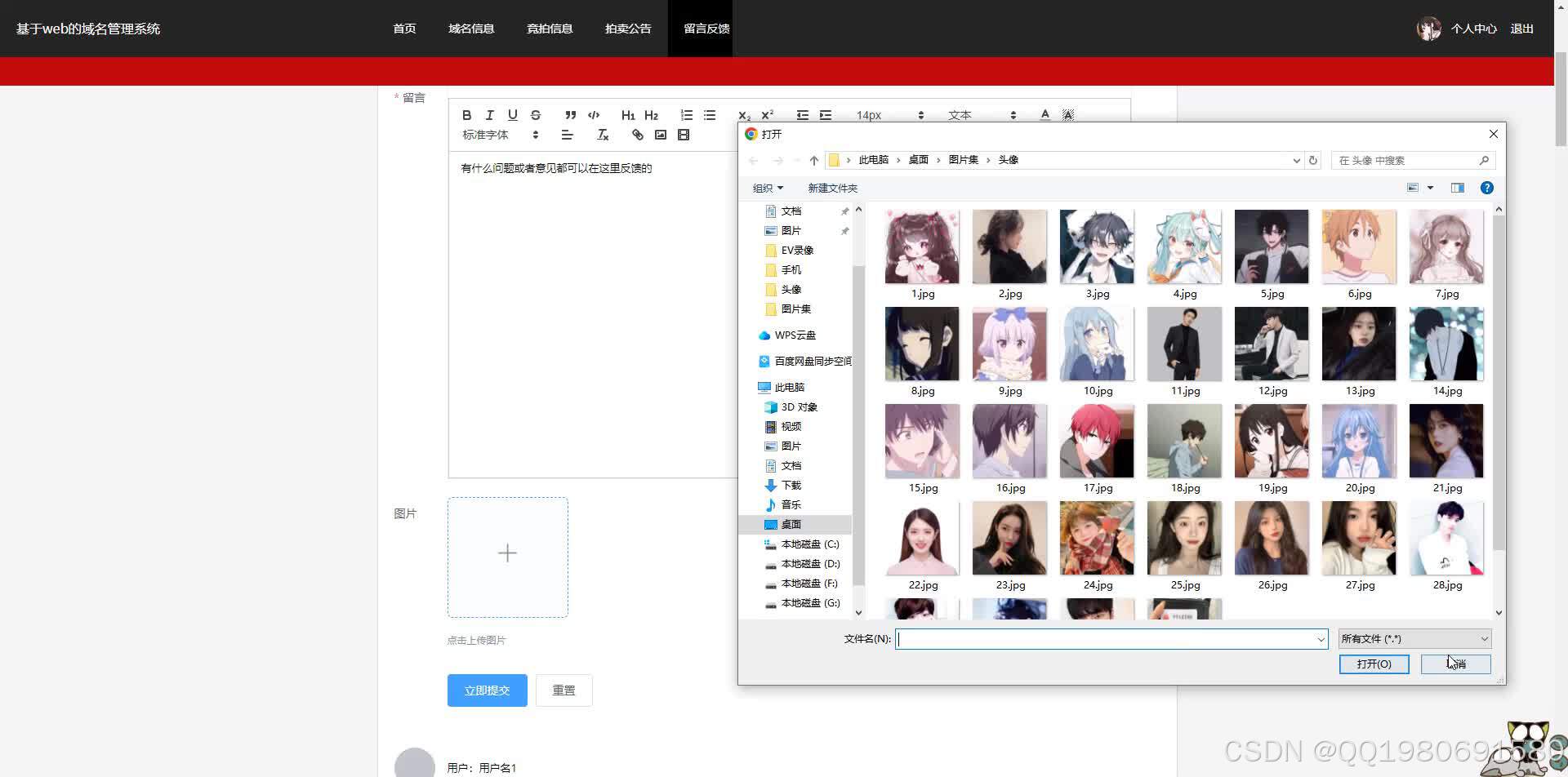Insert a hyperlink using the link icon
The height and width of the screenshot is (777, 1568).
pyautogui.click(x=638, y=135)
